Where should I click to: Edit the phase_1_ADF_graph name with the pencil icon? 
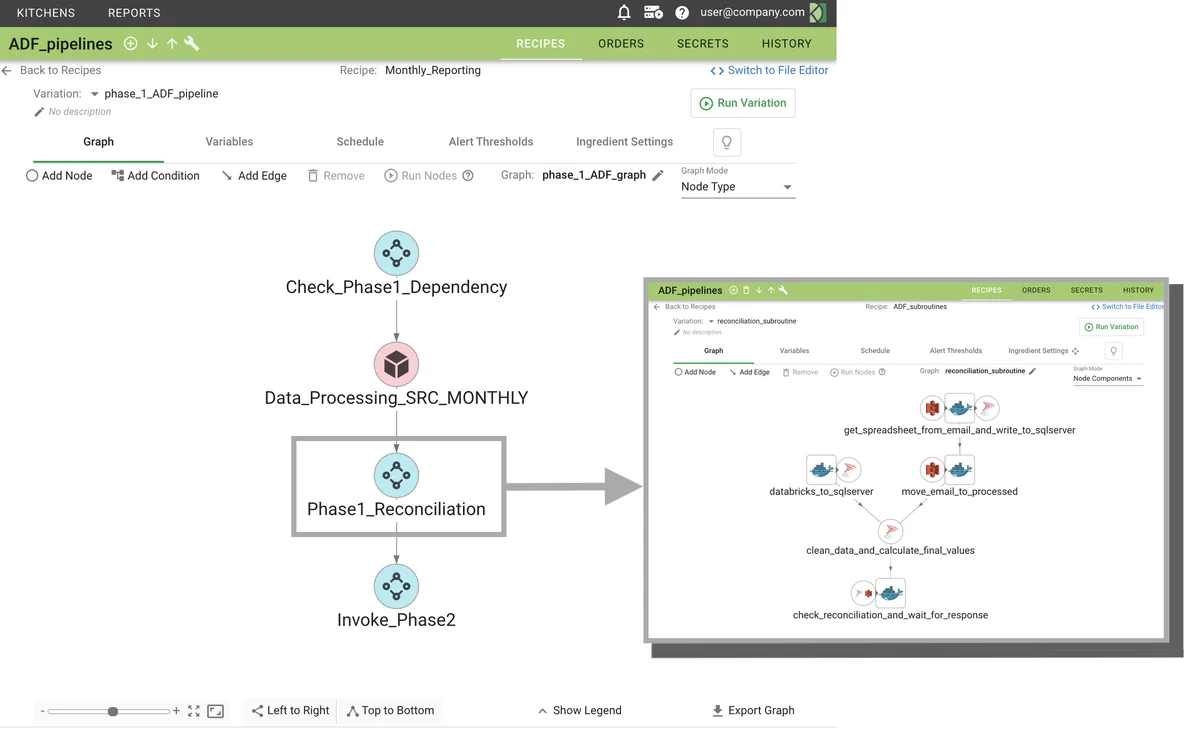[x=658, y=176]
